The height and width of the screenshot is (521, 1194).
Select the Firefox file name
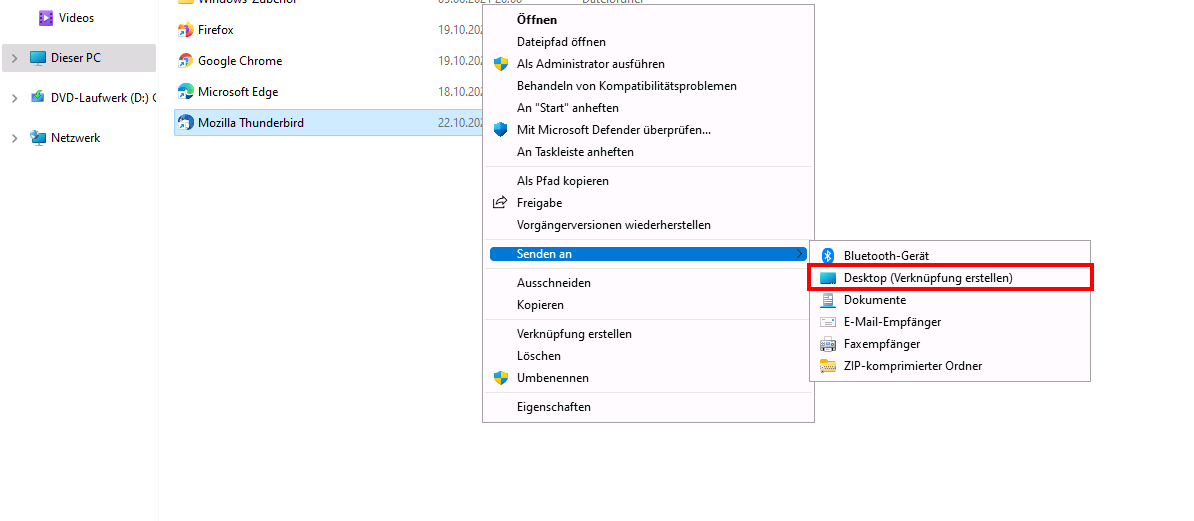tap(215, 30)
